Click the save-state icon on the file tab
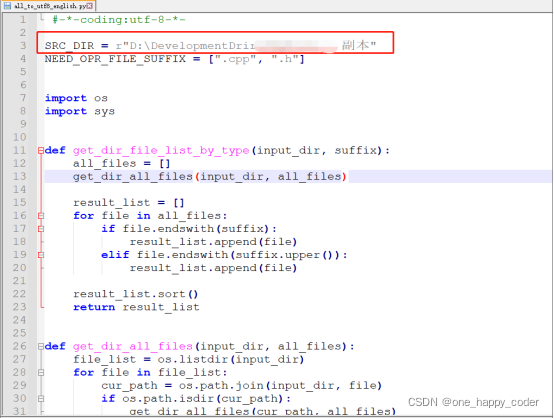Image resolution: width=554 pixels, height=418 pixels. pyautogui.click(x=7, y=6)
